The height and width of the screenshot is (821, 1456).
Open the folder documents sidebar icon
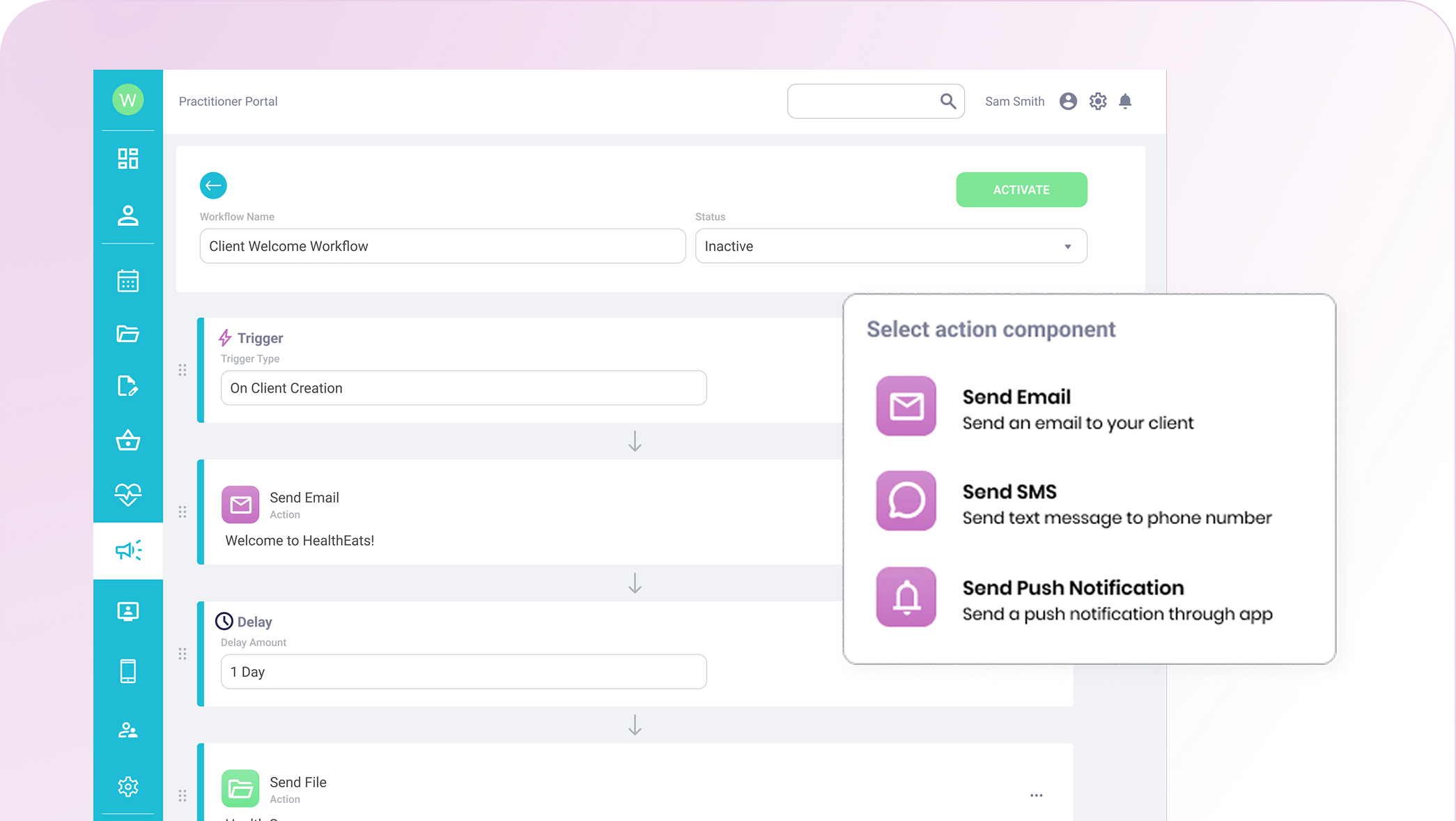[128, 334]
